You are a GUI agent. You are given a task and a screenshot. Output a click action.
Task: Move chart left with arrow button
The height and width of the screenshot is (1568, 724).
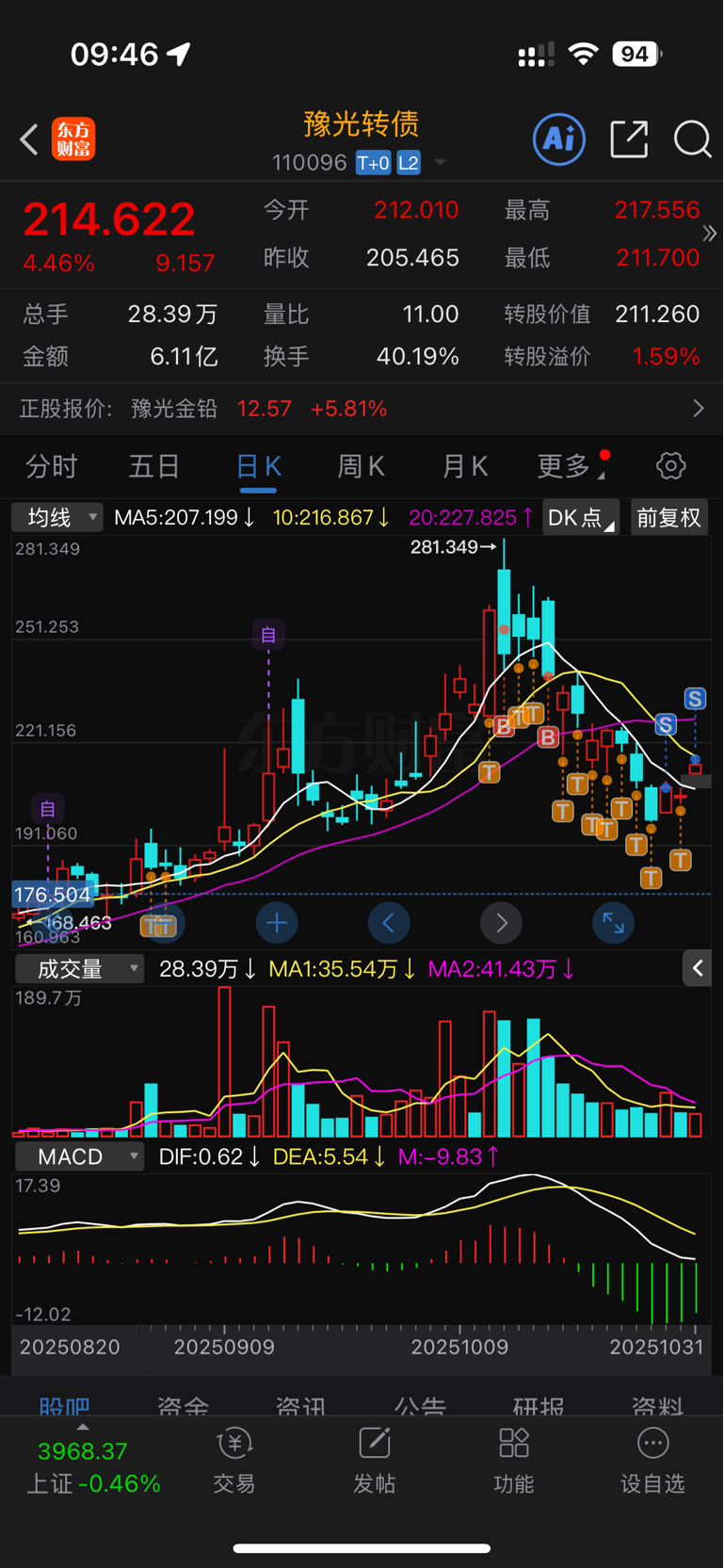[389, 923]
